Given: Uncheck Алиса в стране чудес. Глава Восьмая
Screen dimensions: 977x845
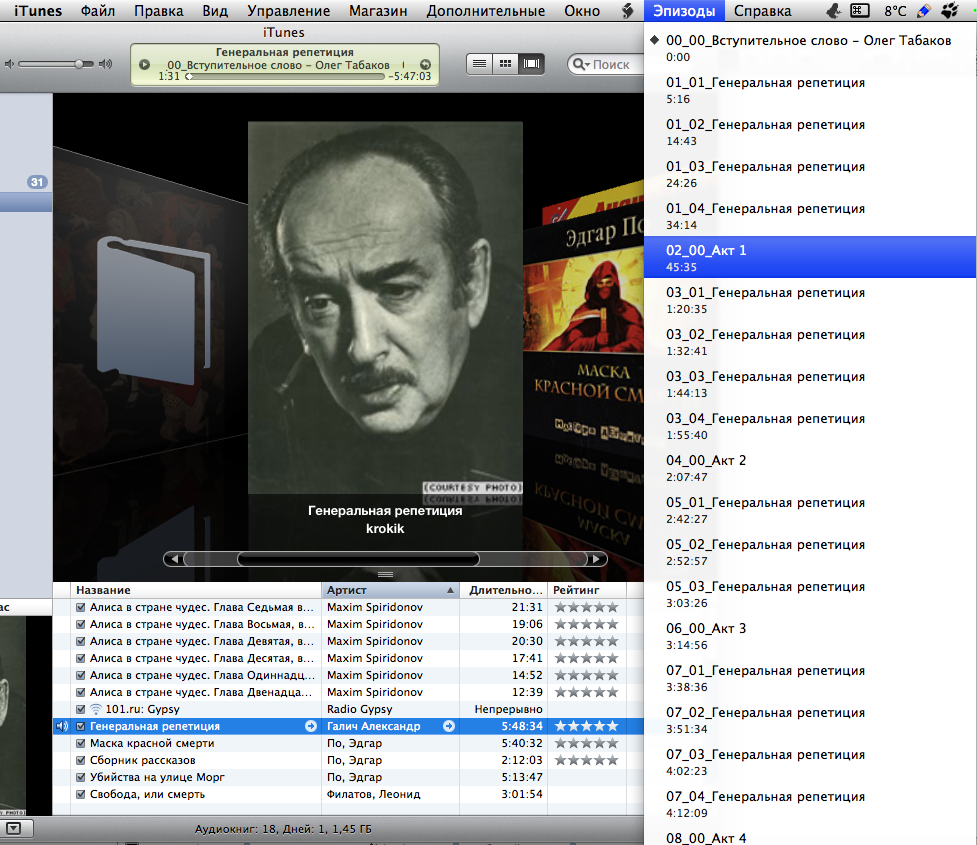Looking at the screenshot, I should pyautogui.click(x=80, y=624).
